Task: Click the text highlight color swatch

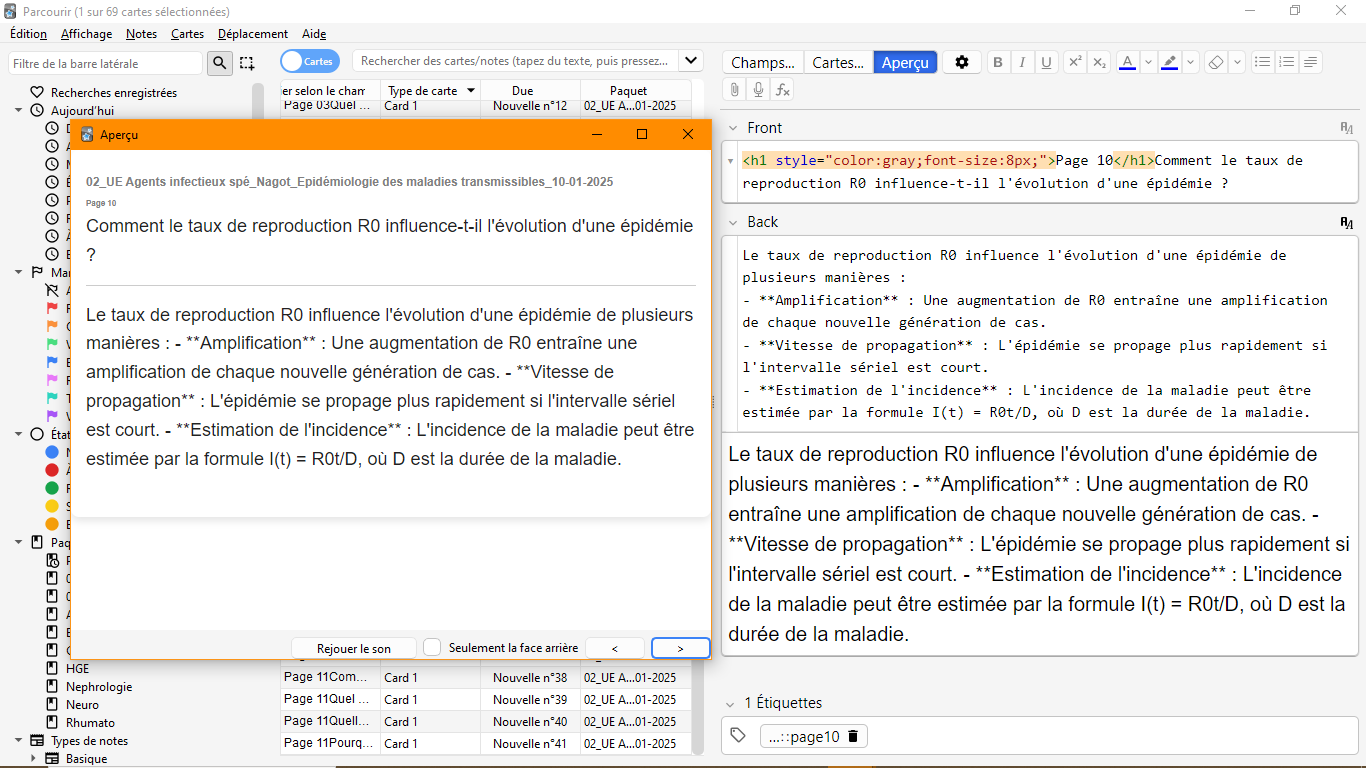Action: pos(1169,62)
